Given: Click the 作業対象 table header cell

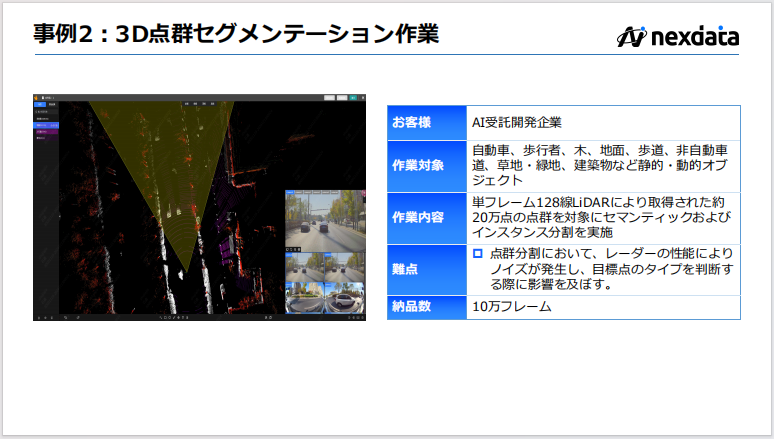Looking at the screenshot, I should pos(426,166).
